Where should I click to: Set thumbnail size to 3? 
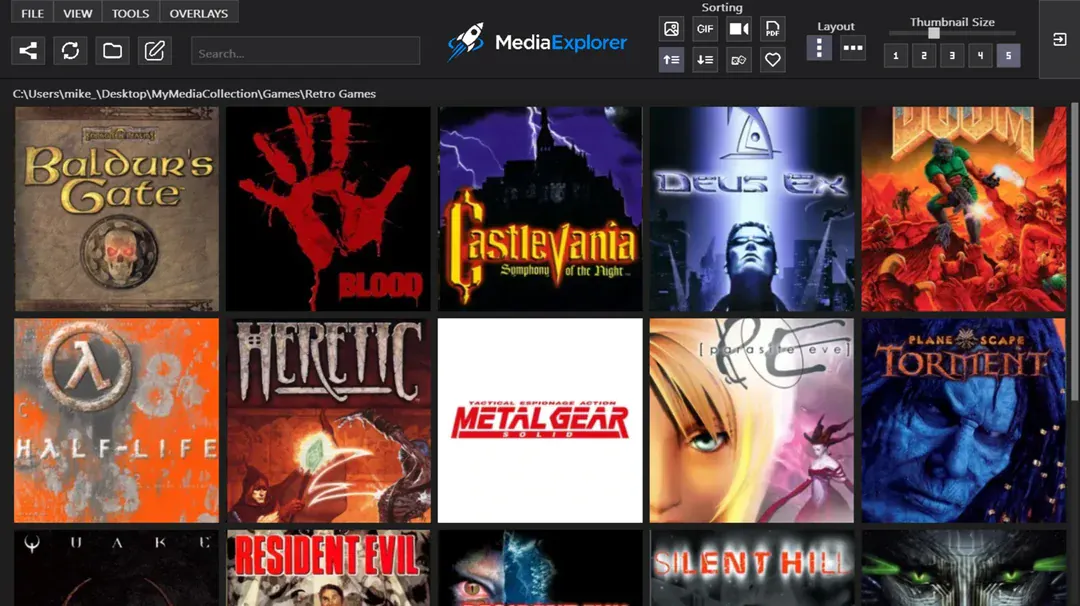point(952,56)
